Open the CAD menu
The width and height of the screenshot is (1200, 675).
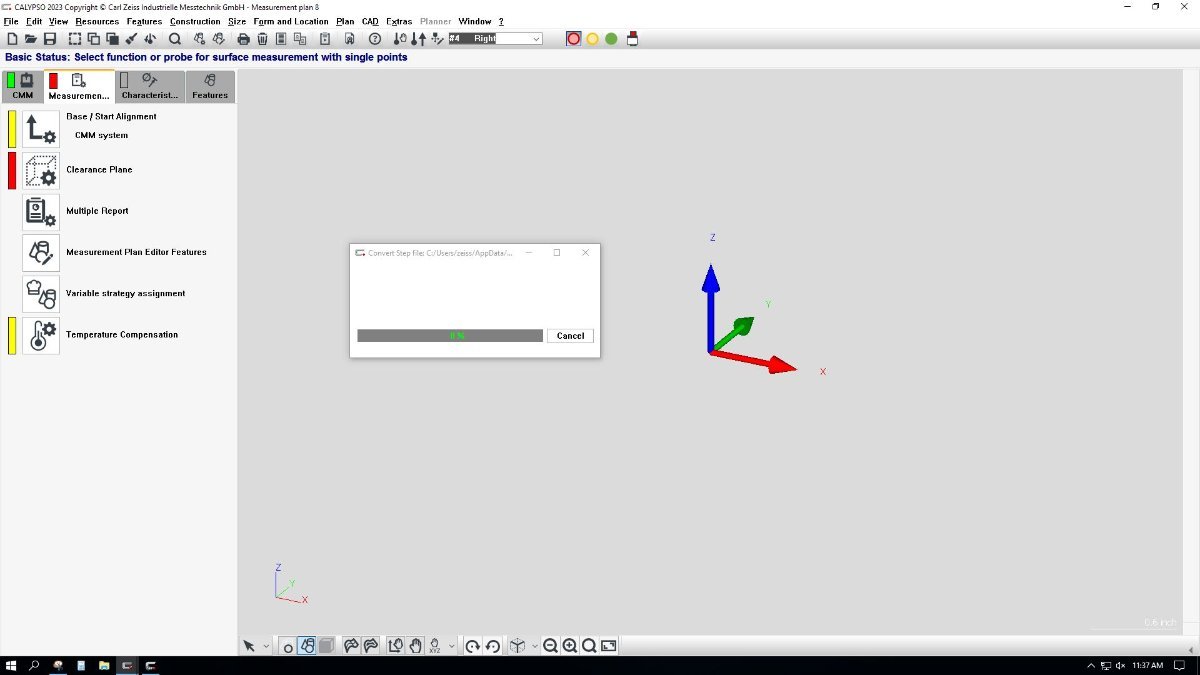coord(370,21)
